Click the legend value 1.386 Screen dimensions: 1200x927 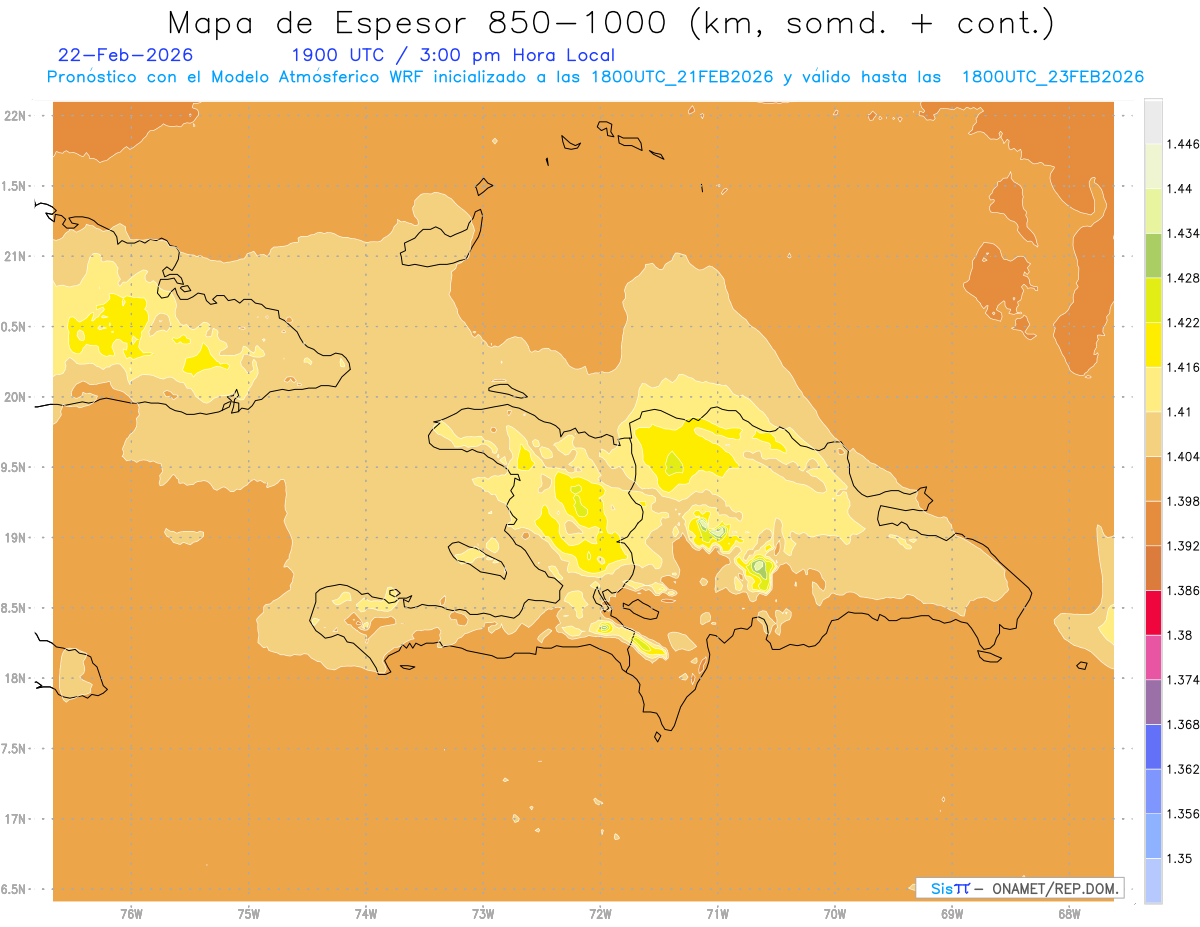[x=1183, y=590]
